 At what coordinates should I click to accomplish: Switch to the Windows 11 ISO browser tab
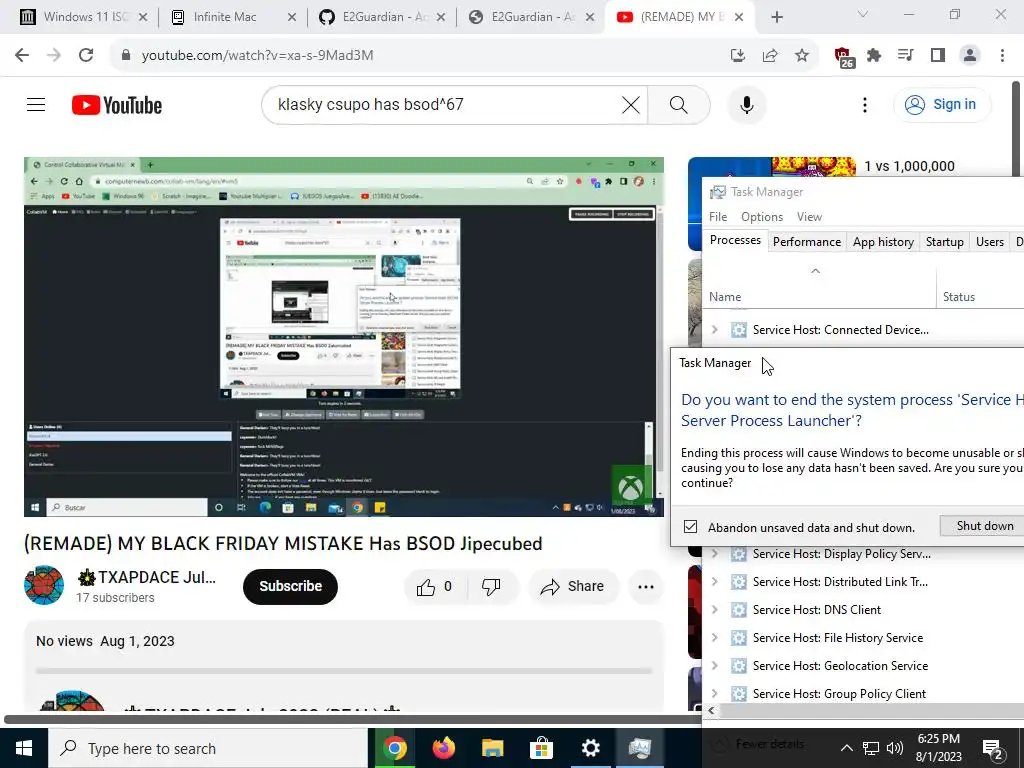tap(85, 17)
